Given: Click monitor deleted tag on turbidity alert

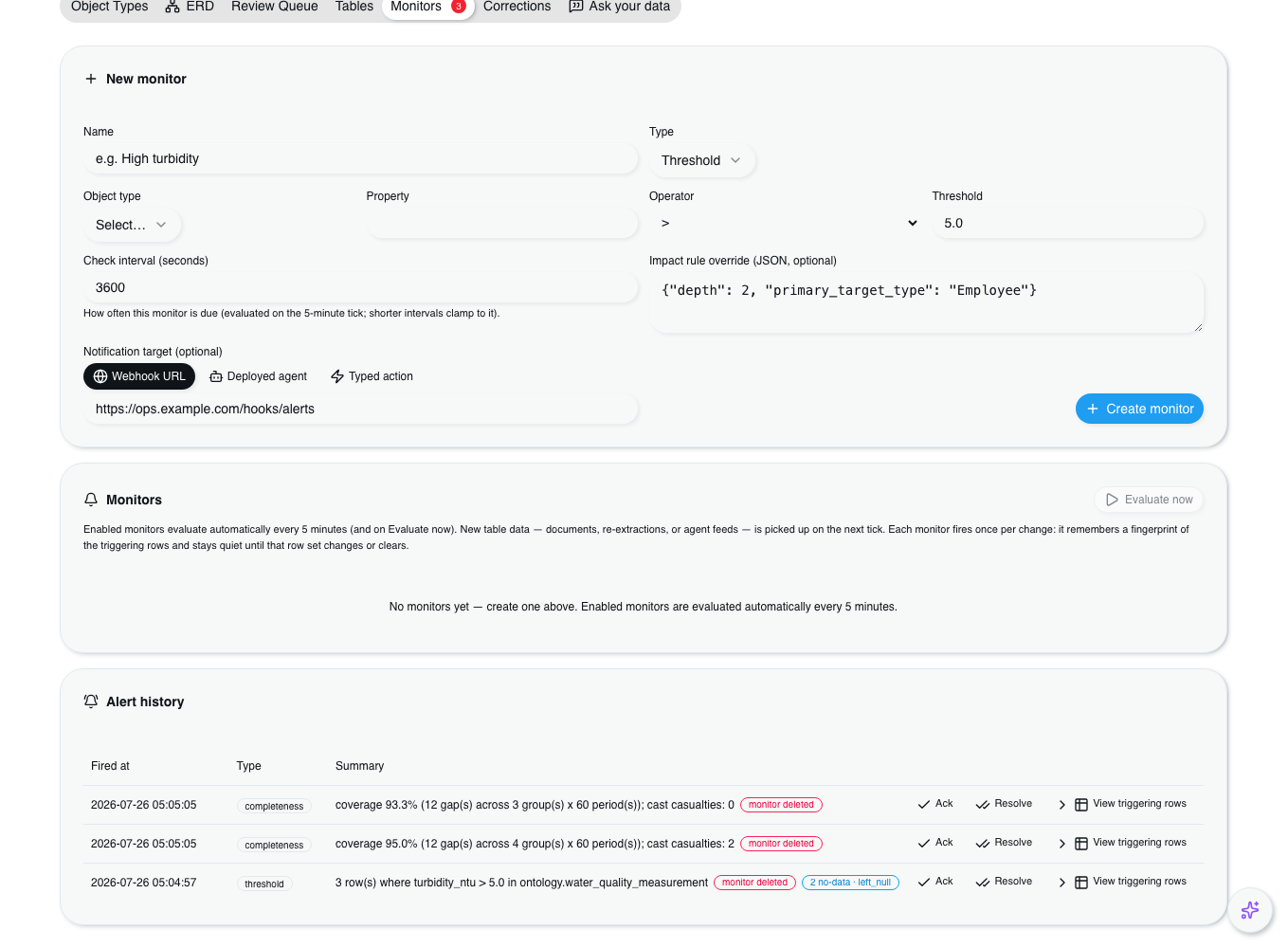Looking at the screenshot, I should [x=754, y=883].
